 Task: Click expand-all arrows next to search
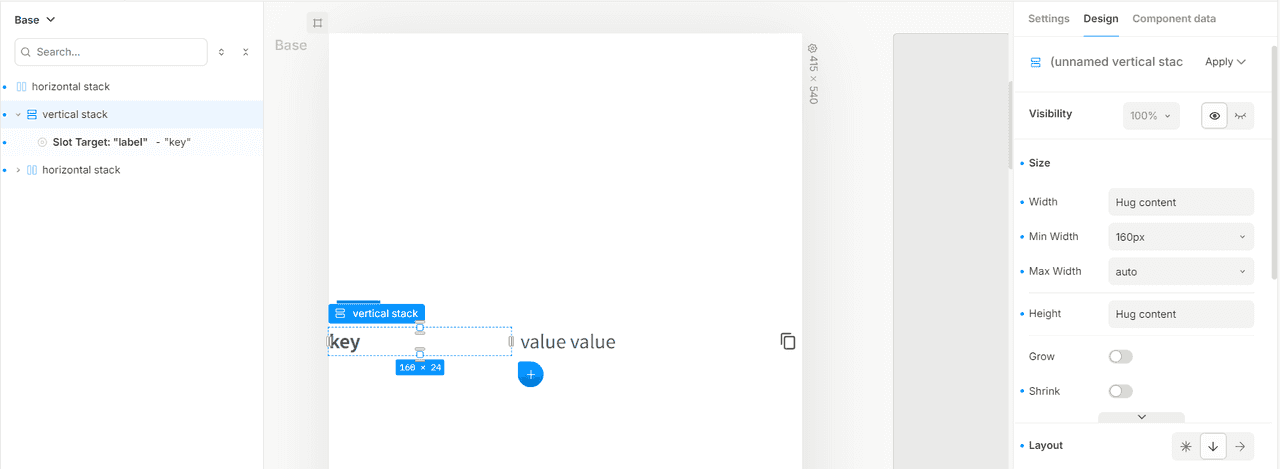click(x=222, y=52)
